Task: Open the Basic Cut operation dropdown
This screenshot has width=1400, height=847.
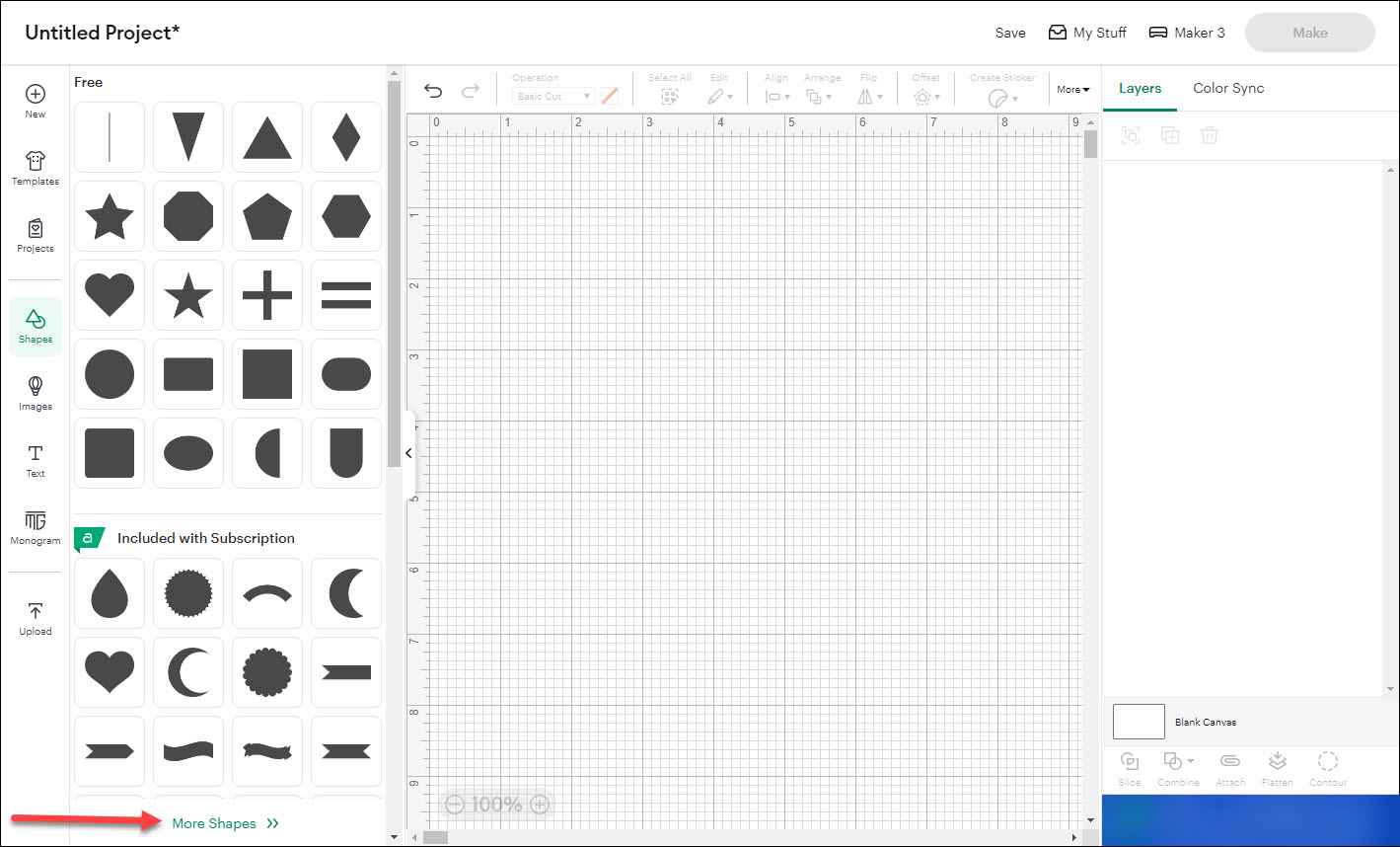Action: point(553,96)
